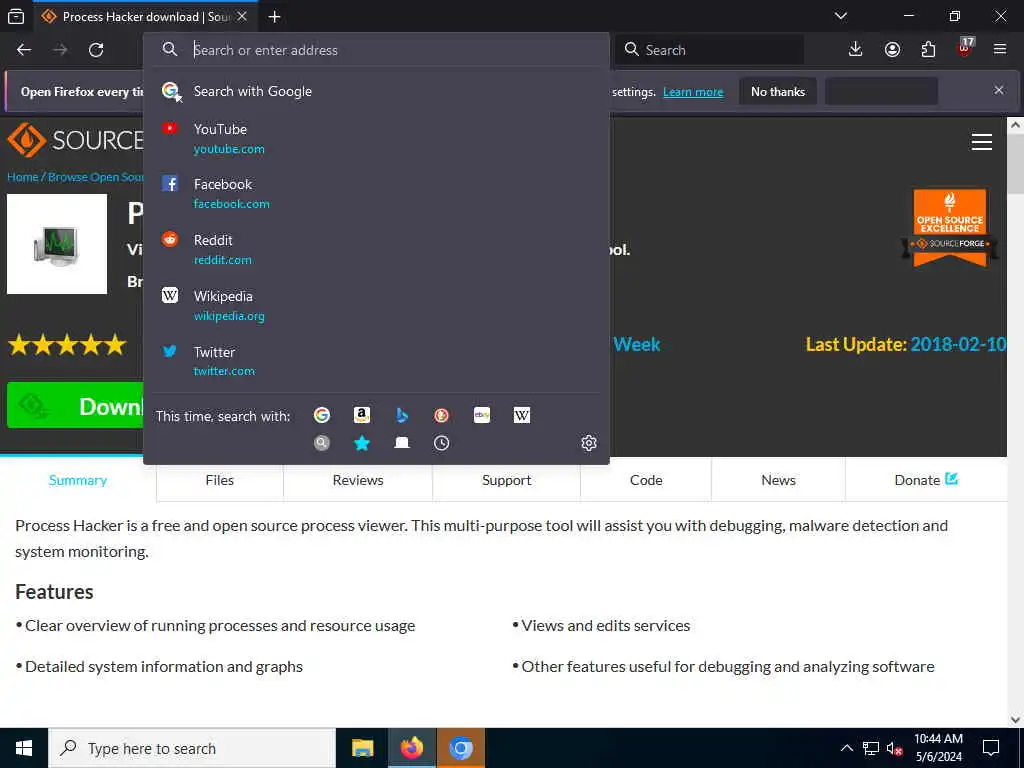Open the Firefox application hamburger menu
Viewport: 1024px width, 768px height.
point(1000,50)
